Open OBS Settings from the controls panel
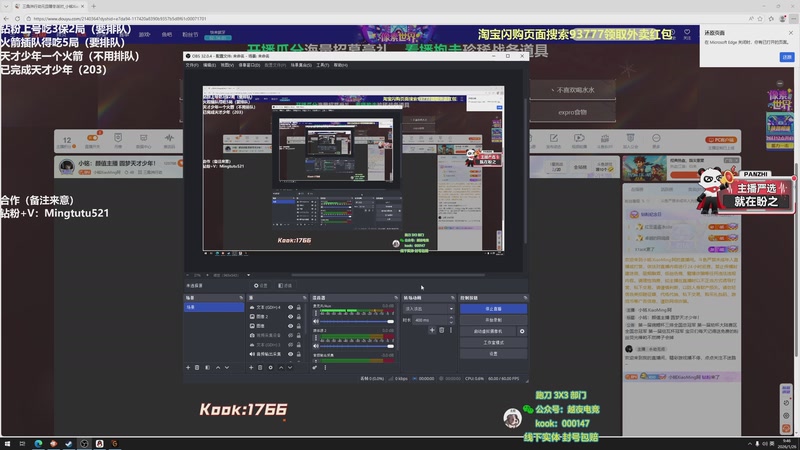Viewport: 800px width, 450px height. (493, 354)
